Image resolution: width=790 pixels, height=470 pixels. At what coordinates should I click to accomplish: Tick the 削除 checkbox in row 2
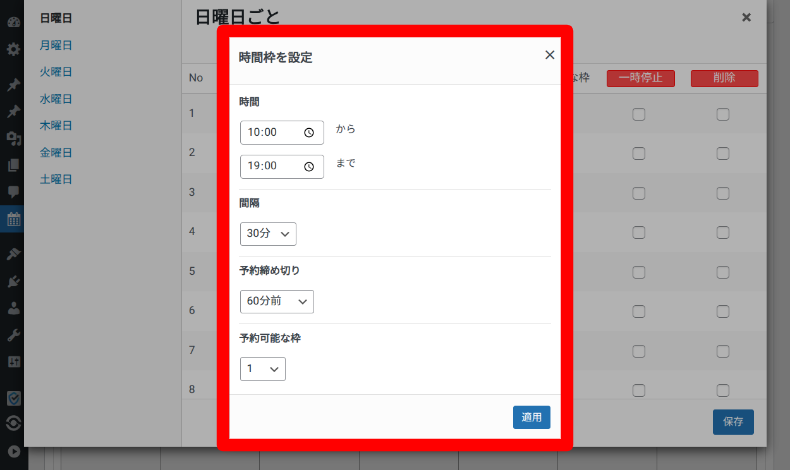723,153
